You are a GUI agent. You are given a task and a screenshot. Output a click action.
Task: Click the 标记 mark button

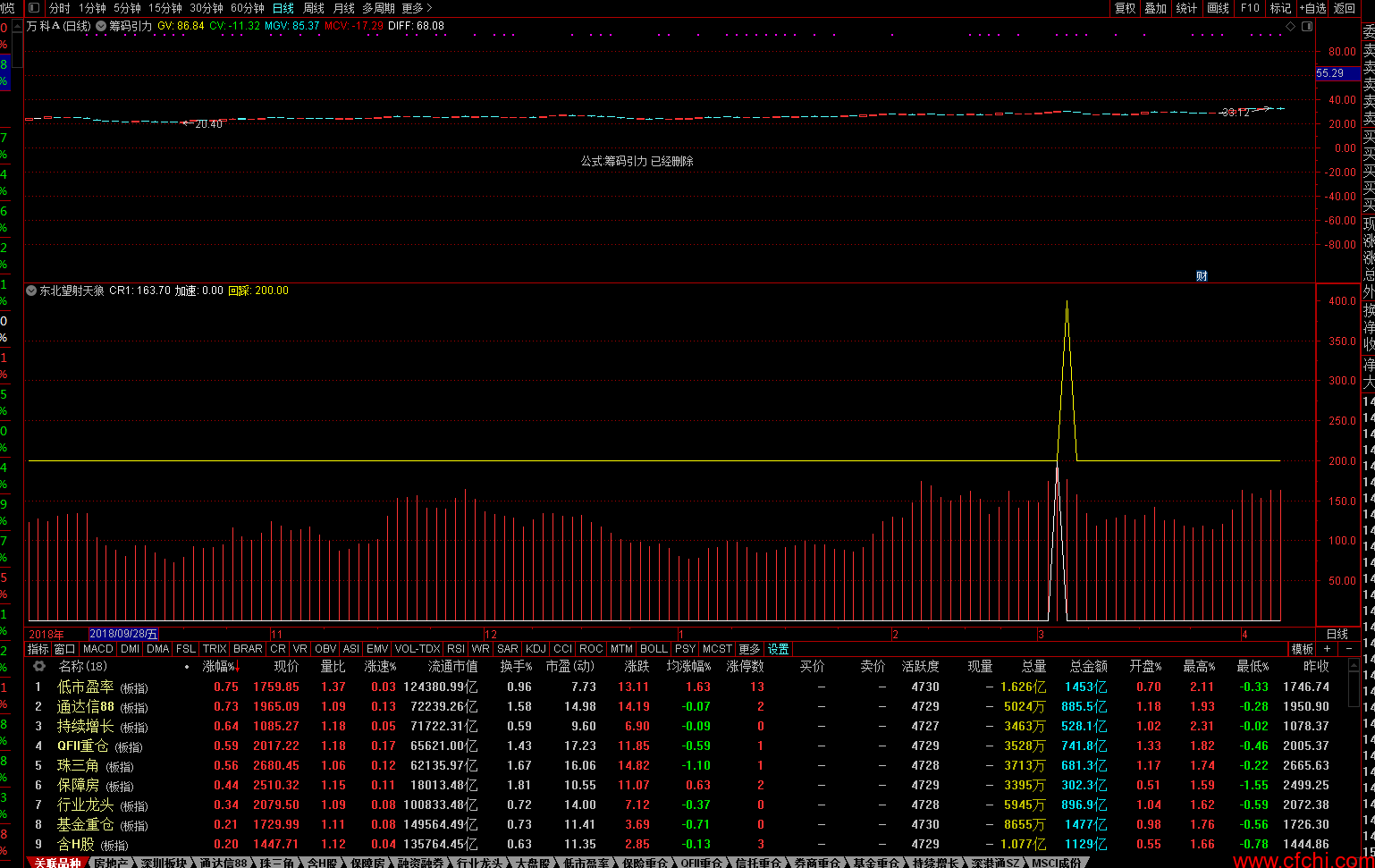coord(1281,8)
